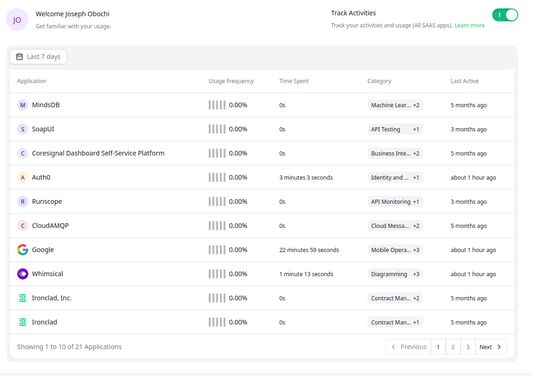Click Google usage frequency bar indicator
The width and height of the screenshot is (533, 376).
point(217,250)
